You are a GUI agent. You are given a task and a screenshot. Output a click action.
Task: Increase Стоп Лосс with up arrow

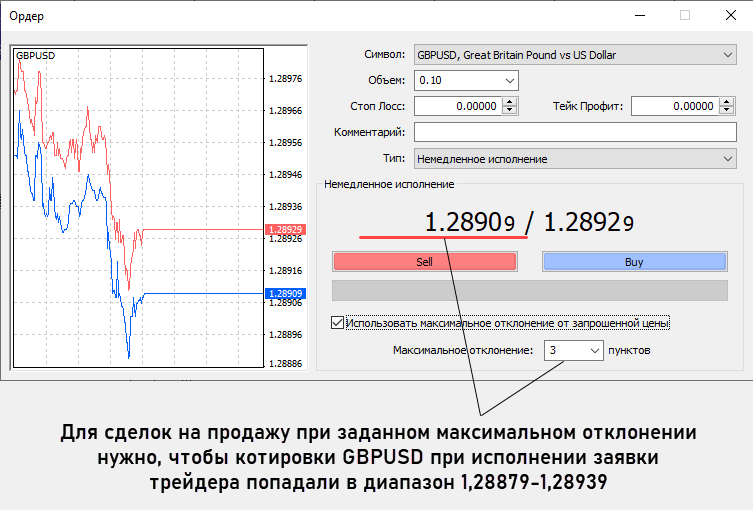pos(510,101)
